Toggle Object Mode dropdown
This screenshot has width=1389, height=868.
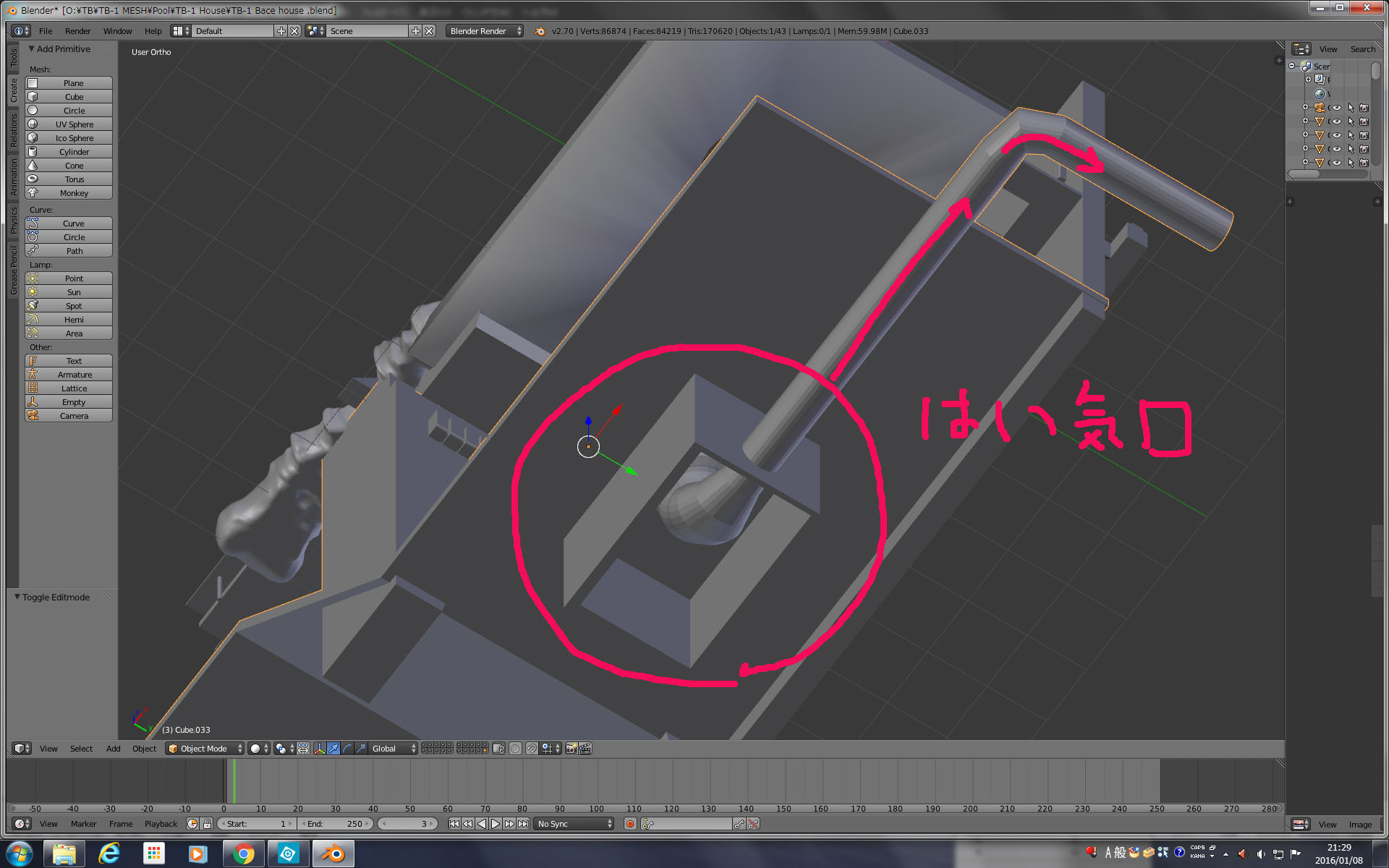click(x=208, y=748)
